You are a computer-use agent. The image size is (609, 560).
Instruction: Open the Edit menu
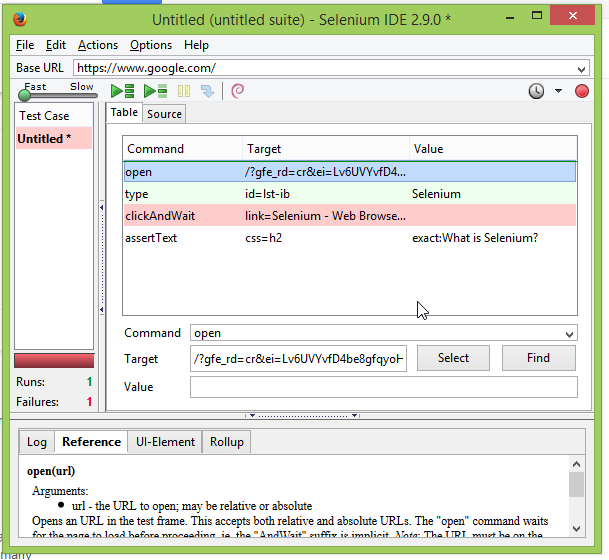[56, 45]
